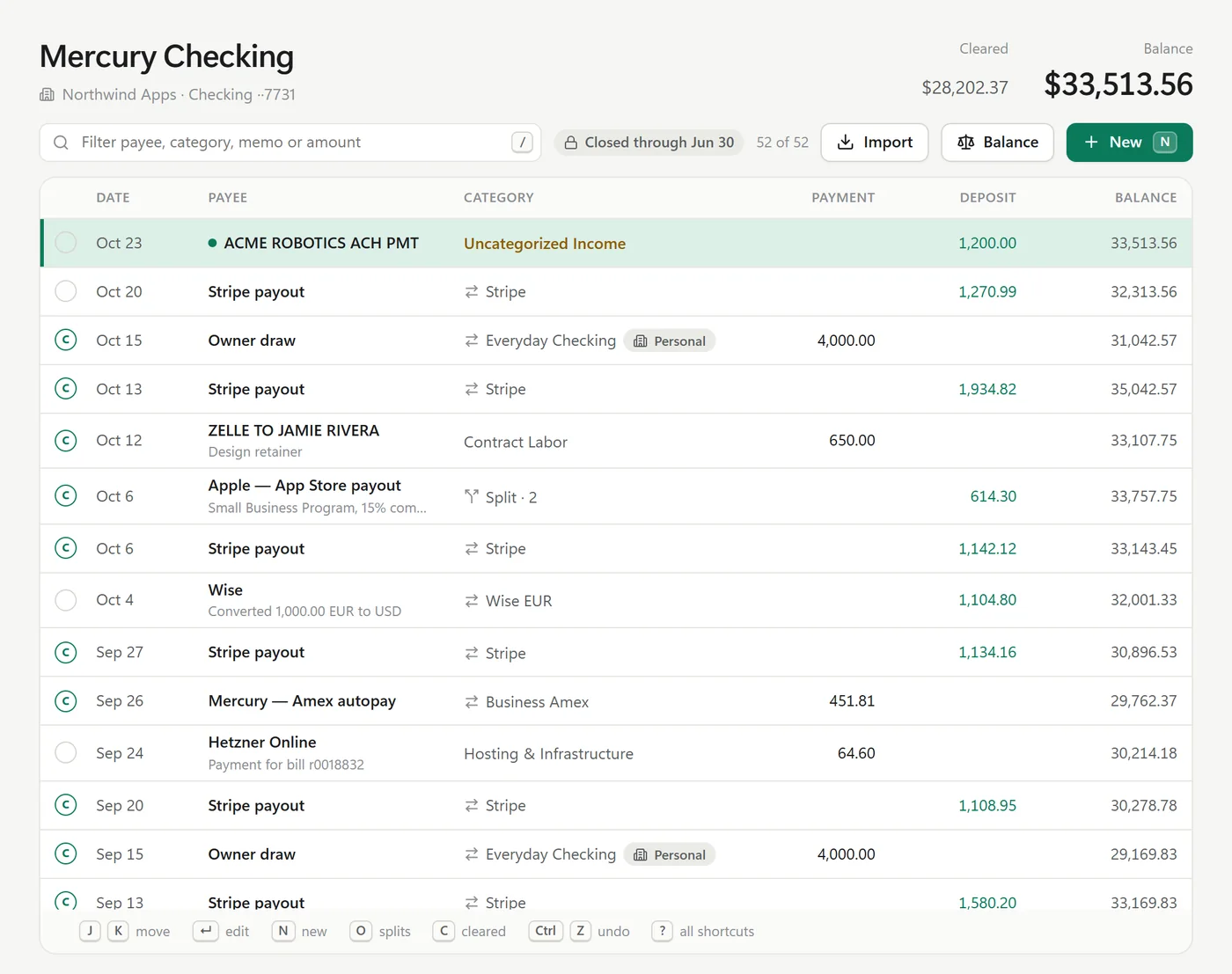This screenshot has width=1232, height=974.
Task: Sort by the PAYMENT column header
Action: 843,198
